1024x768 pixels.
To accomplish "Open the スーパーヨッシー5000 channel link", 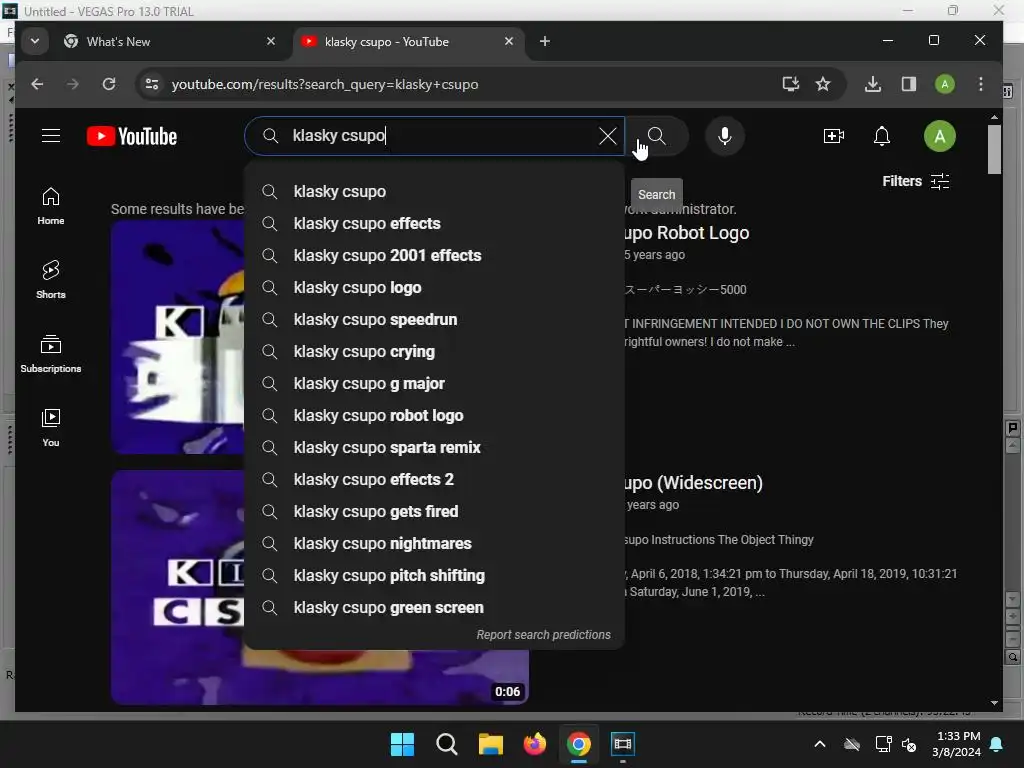I will coord(685,289).
